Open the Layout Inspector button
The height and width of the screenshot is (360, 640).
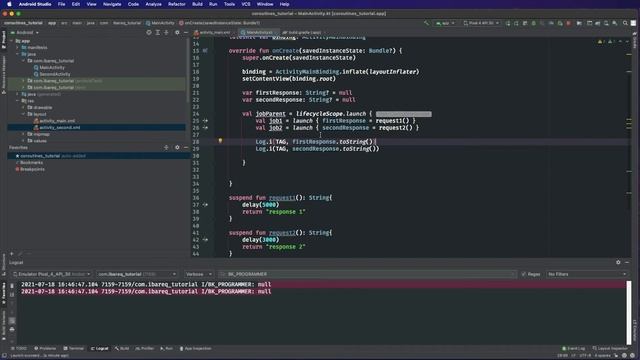pos(610,349)
